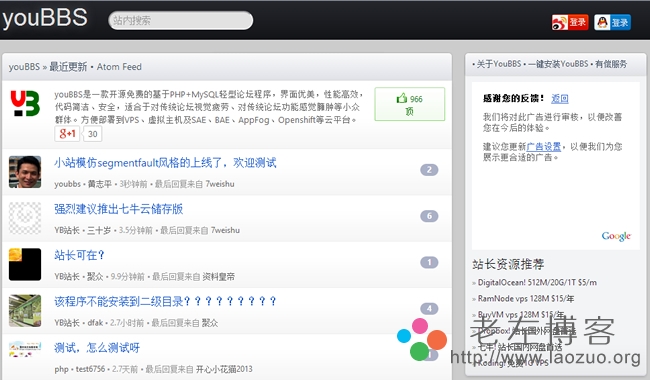Open topic 该程序不能安装到二级目录
Image resolution: width=650 pixels, height=380 pixels.
[165, 301]
